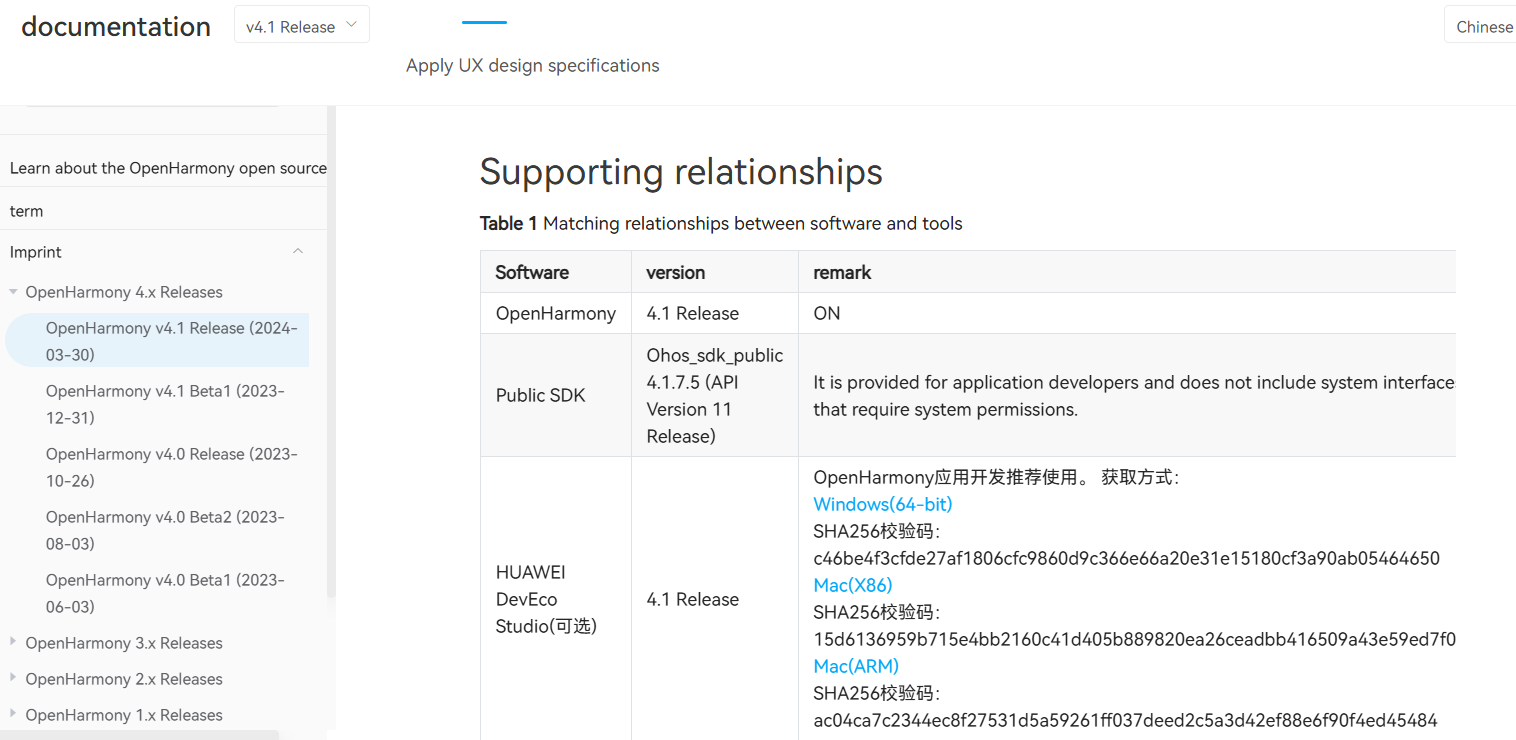The image size is (1516, 740).
Task: Click the Chinese language button
Action: [x=1483, y=27]
